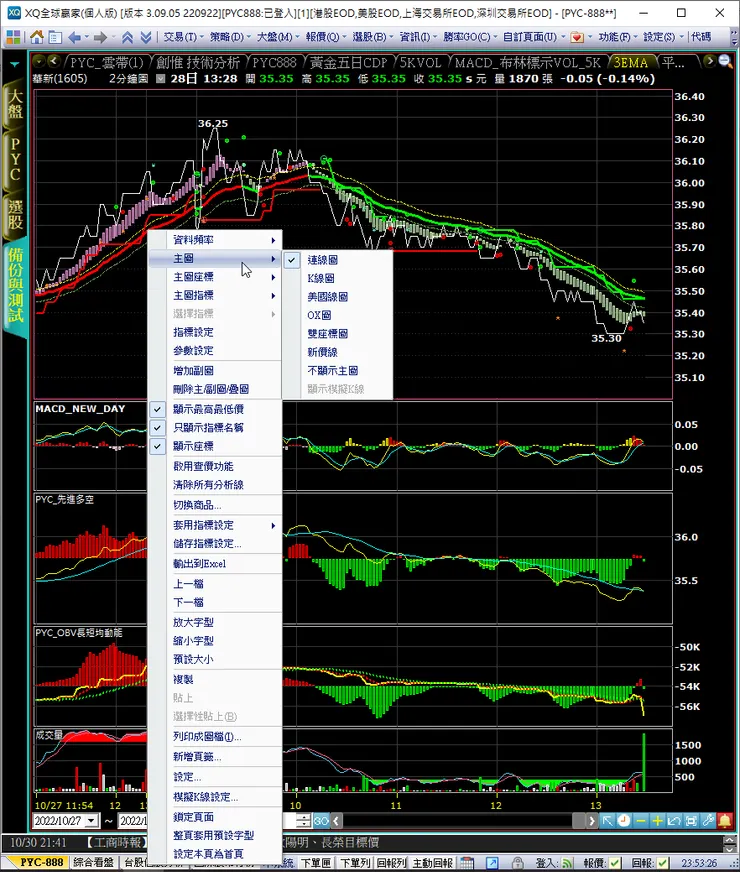Click the 下單列 button in status bar
The height and width of the screenshot is (872, 740).
point(355,863)
